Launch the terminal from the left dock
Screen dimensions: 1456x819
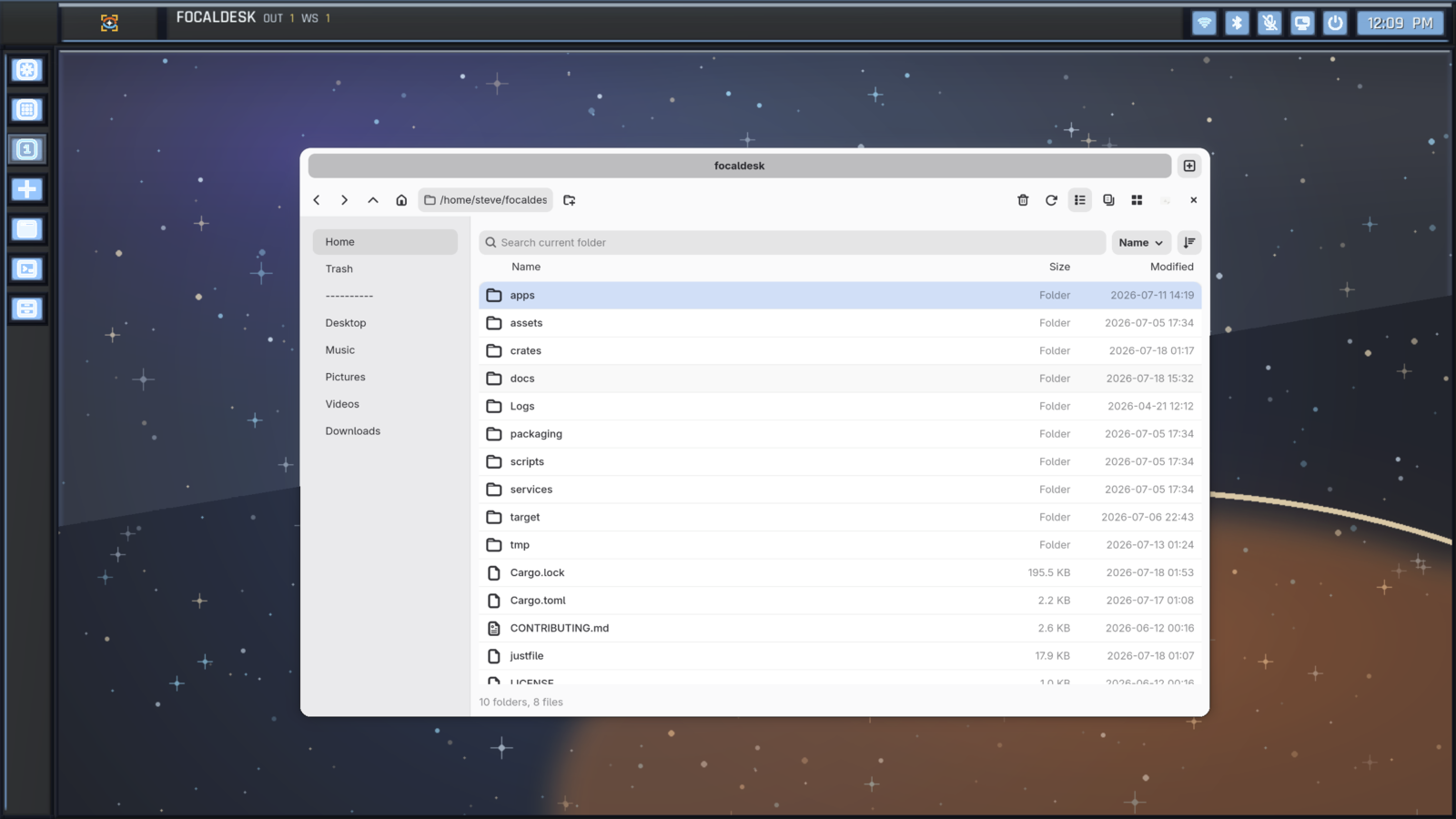click(27, 268)
